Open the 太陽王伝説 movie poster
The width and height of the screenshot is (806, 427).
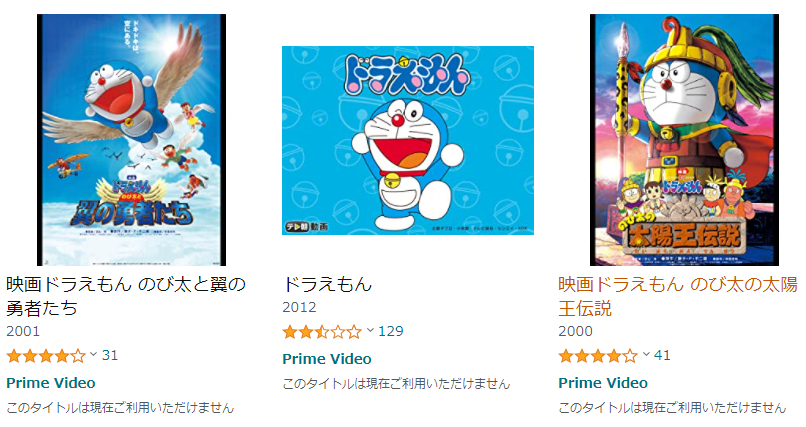click(x=684, y=140)
